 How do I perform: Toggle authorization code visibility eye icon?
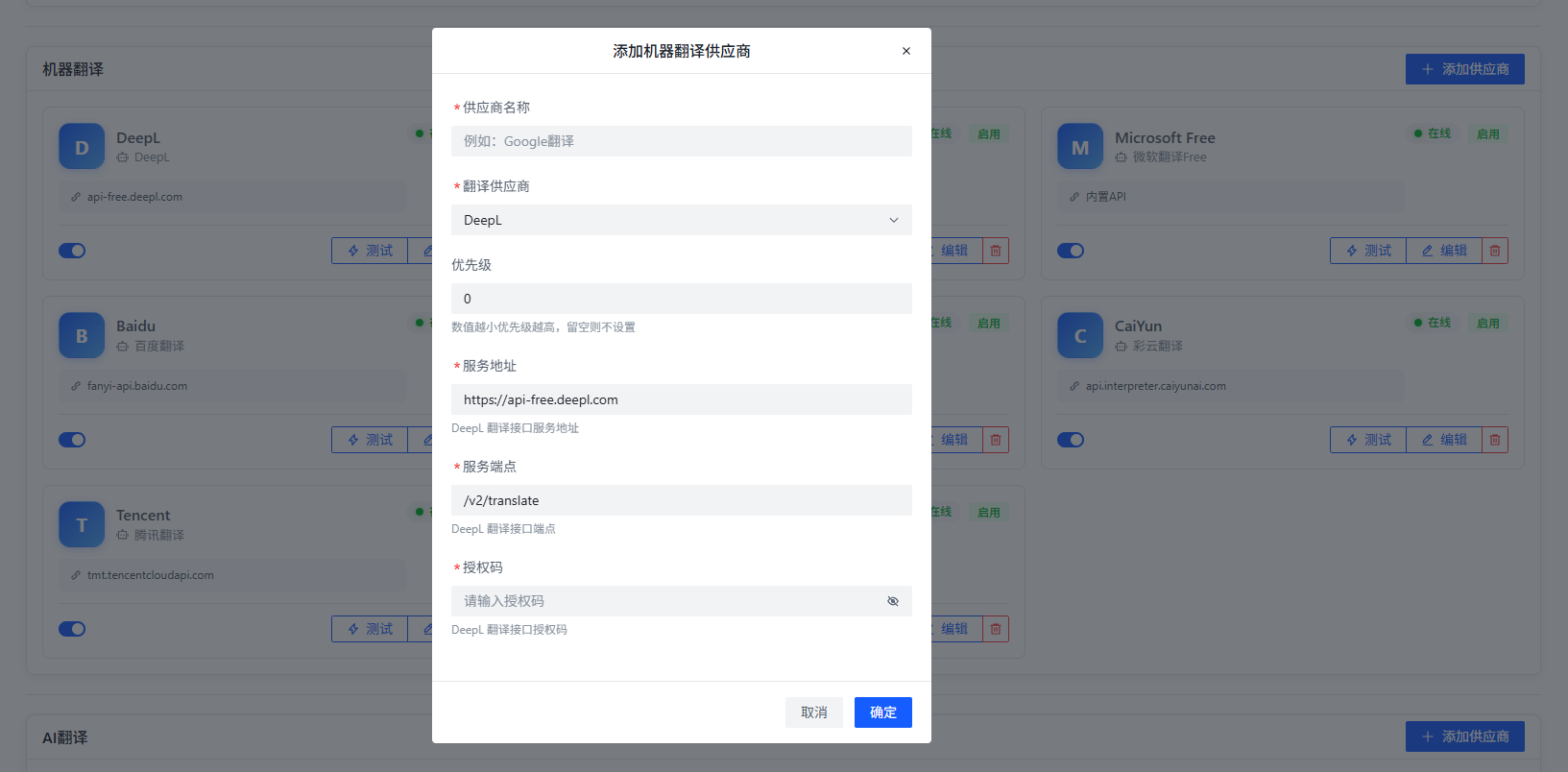pos(893,601)
